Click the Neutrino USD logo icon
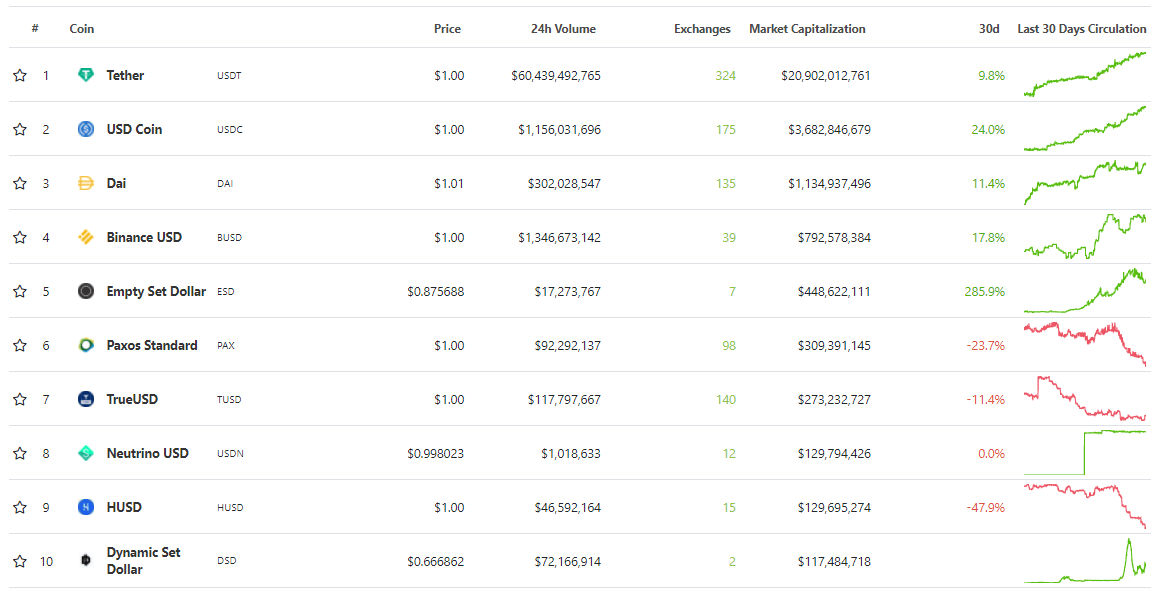The height and width of the screenshot is (591, 1167). [86, 453]
